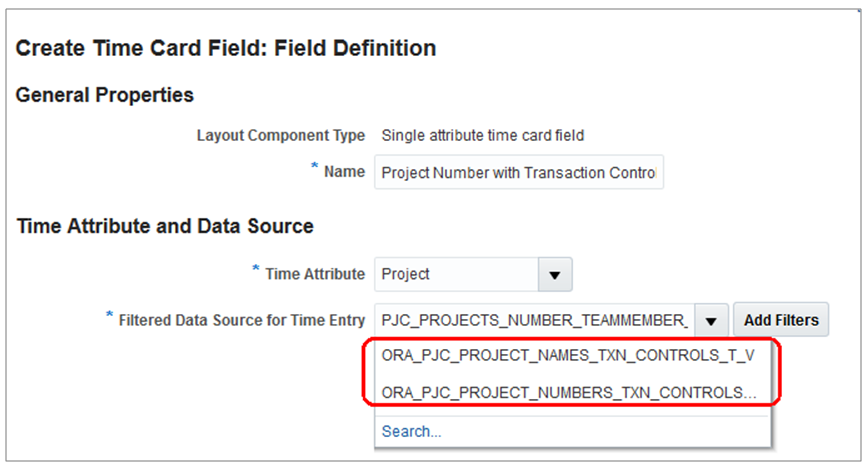Click the Time Attribute and Data Source heading
The width and height of the screenshot is (868, 465).
tap(165, 227)
